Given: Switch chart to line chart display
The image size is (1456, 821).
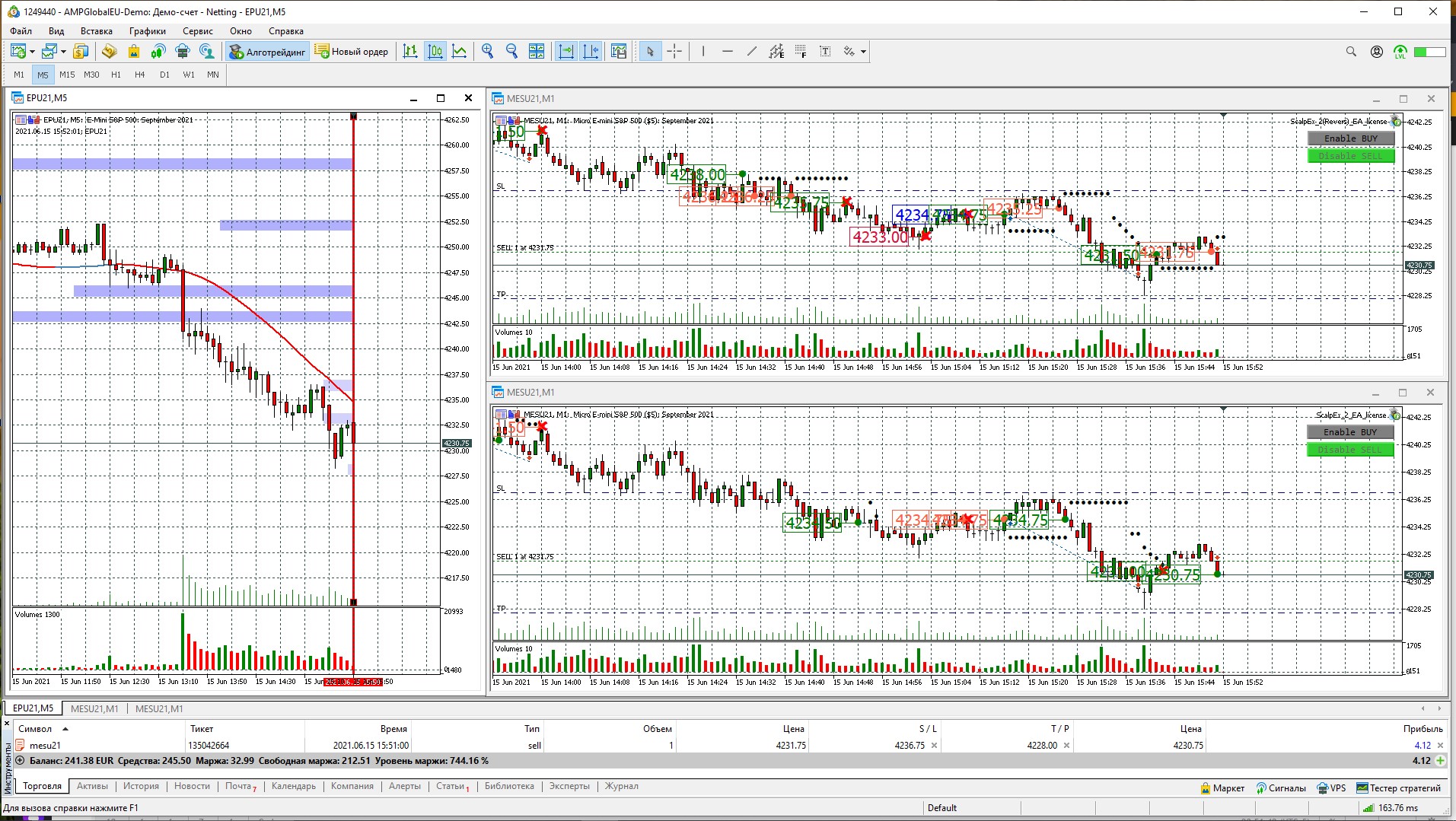Looking at the screenshot, I should tap(460, 51).
